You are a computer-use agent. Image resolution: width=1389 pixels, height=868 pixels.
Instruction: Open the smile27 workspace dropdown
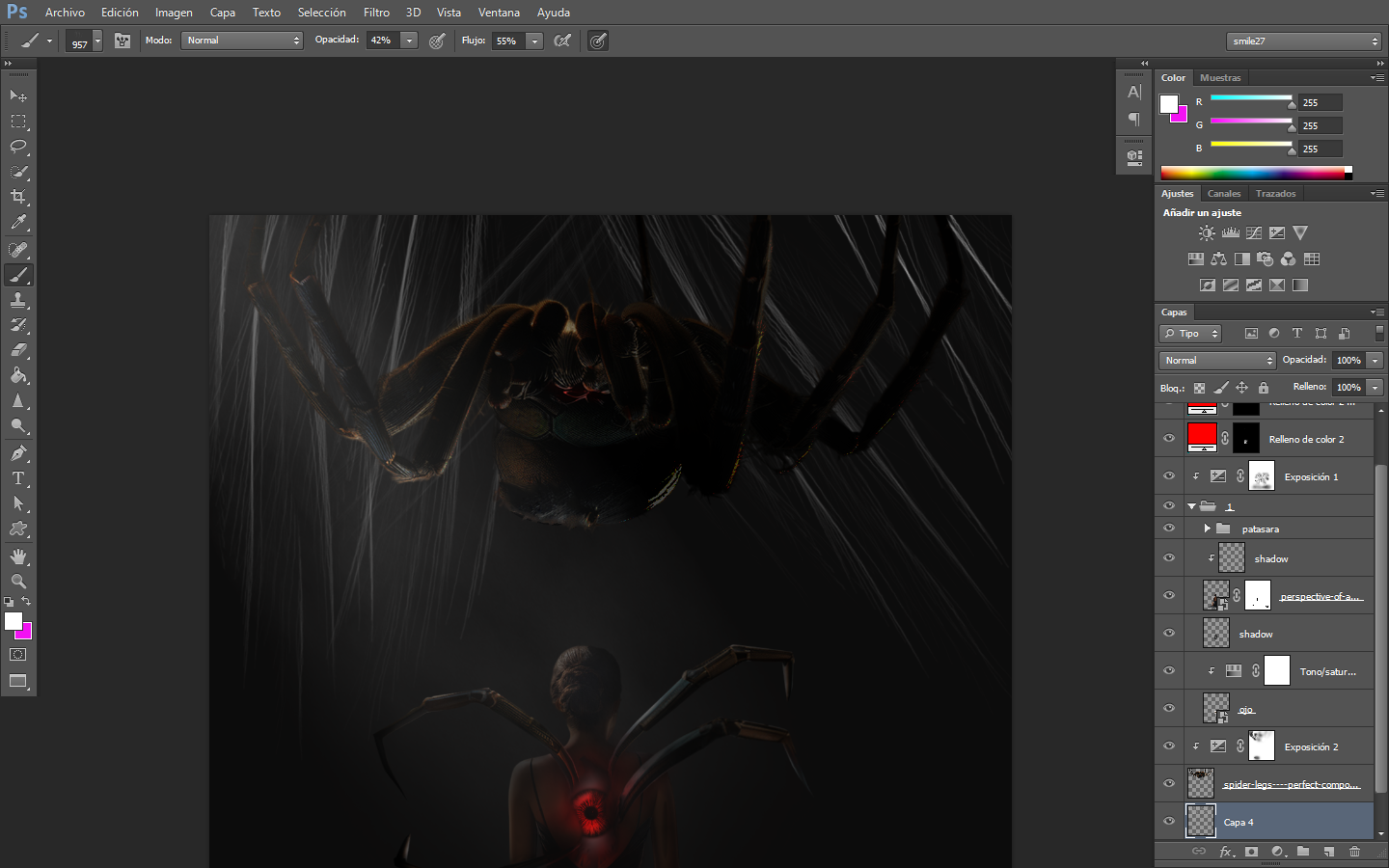click(1304, 41)
